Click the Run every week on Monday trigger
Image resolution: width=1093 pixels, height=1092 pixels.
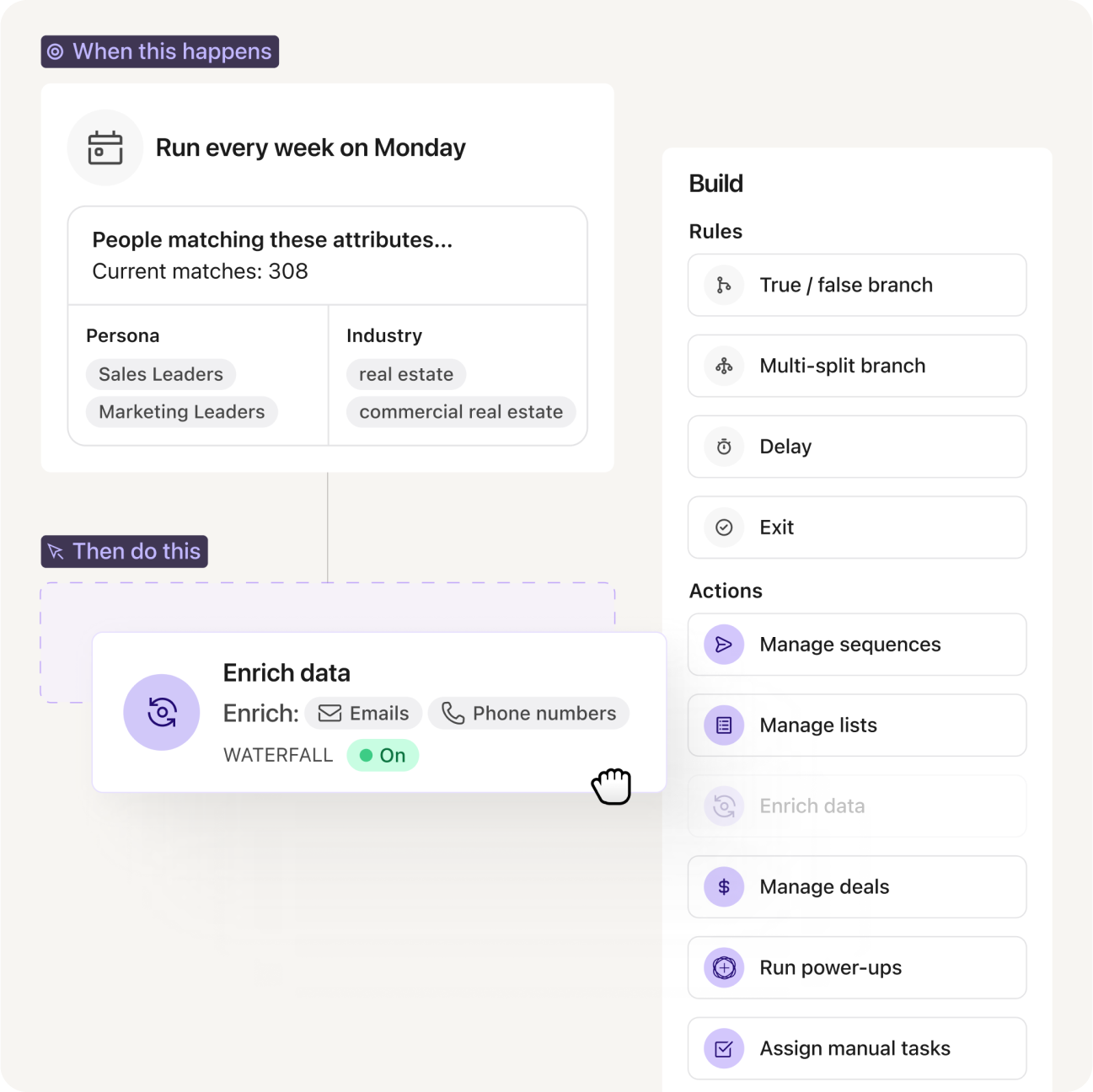coord(310,148)
